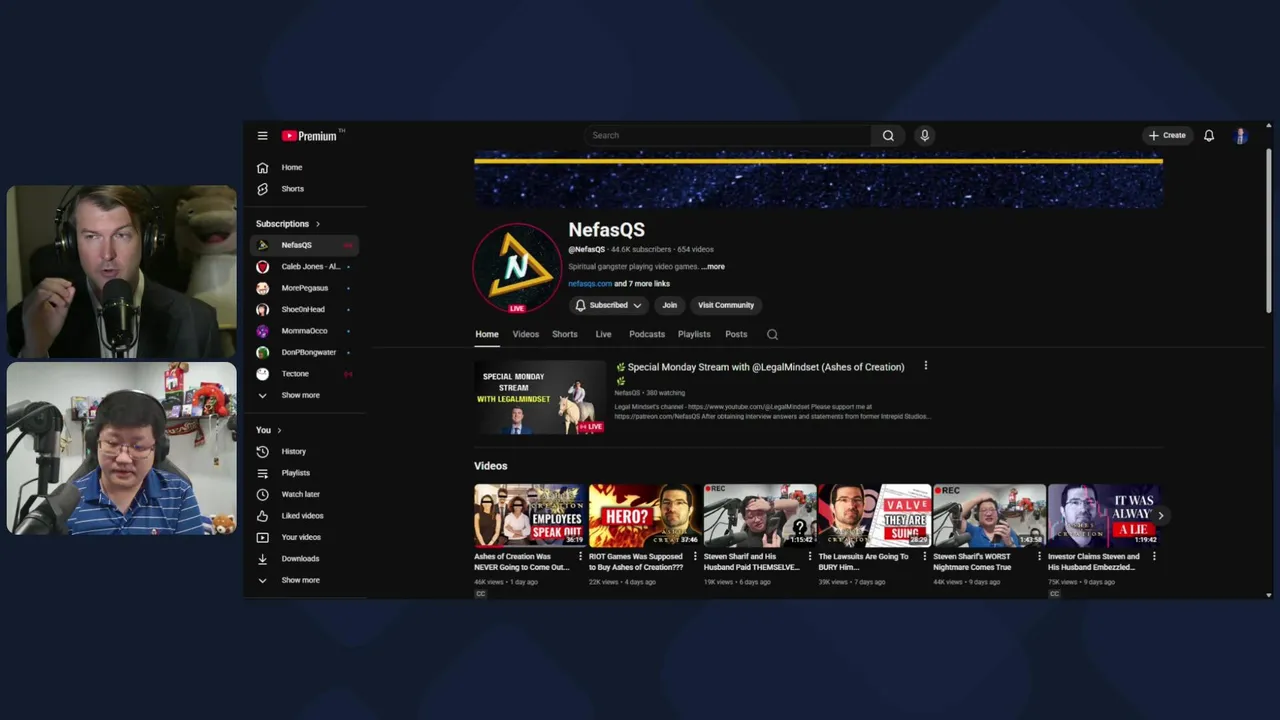Open the account avatar menu
This screenshot has height=720, width=1280.
[x=1241, y=135]
